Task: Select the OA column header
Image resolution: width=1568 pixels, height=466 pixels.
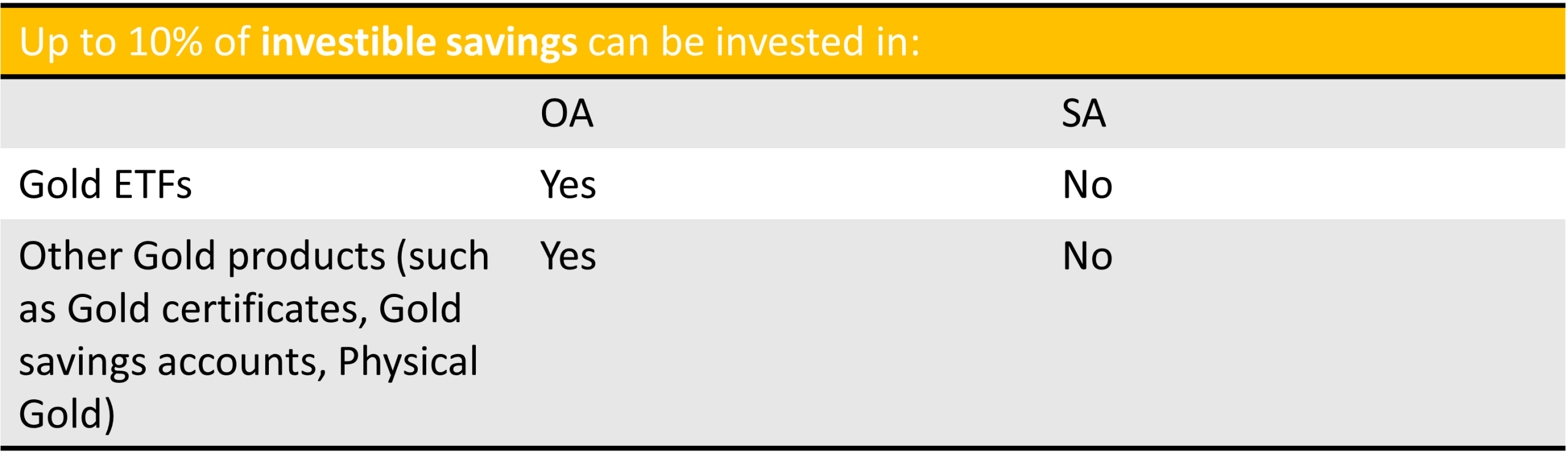Action: coord(567,113)
